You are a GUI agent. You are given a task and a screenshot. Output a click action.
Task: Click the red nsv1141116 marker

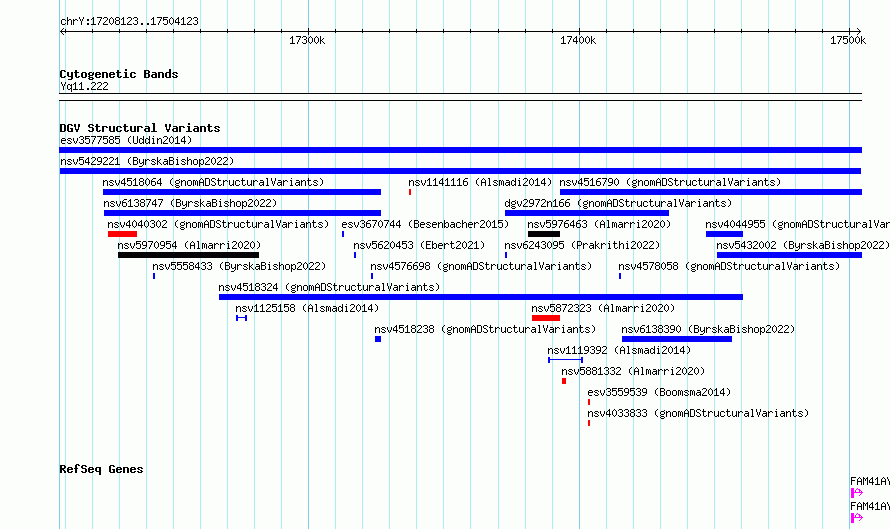tap(410, 192)
